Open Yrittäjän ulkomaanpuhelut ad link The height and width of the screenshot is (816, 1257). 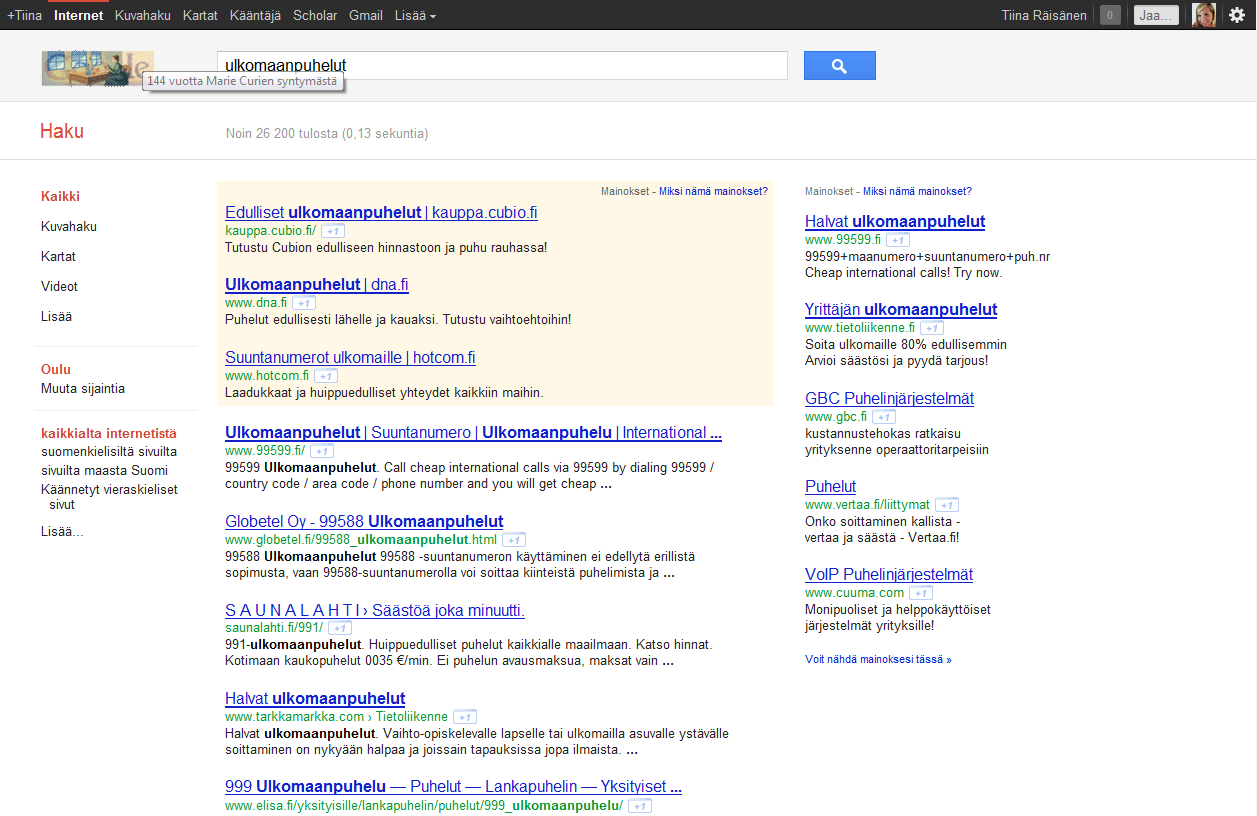tap(901, 309)
